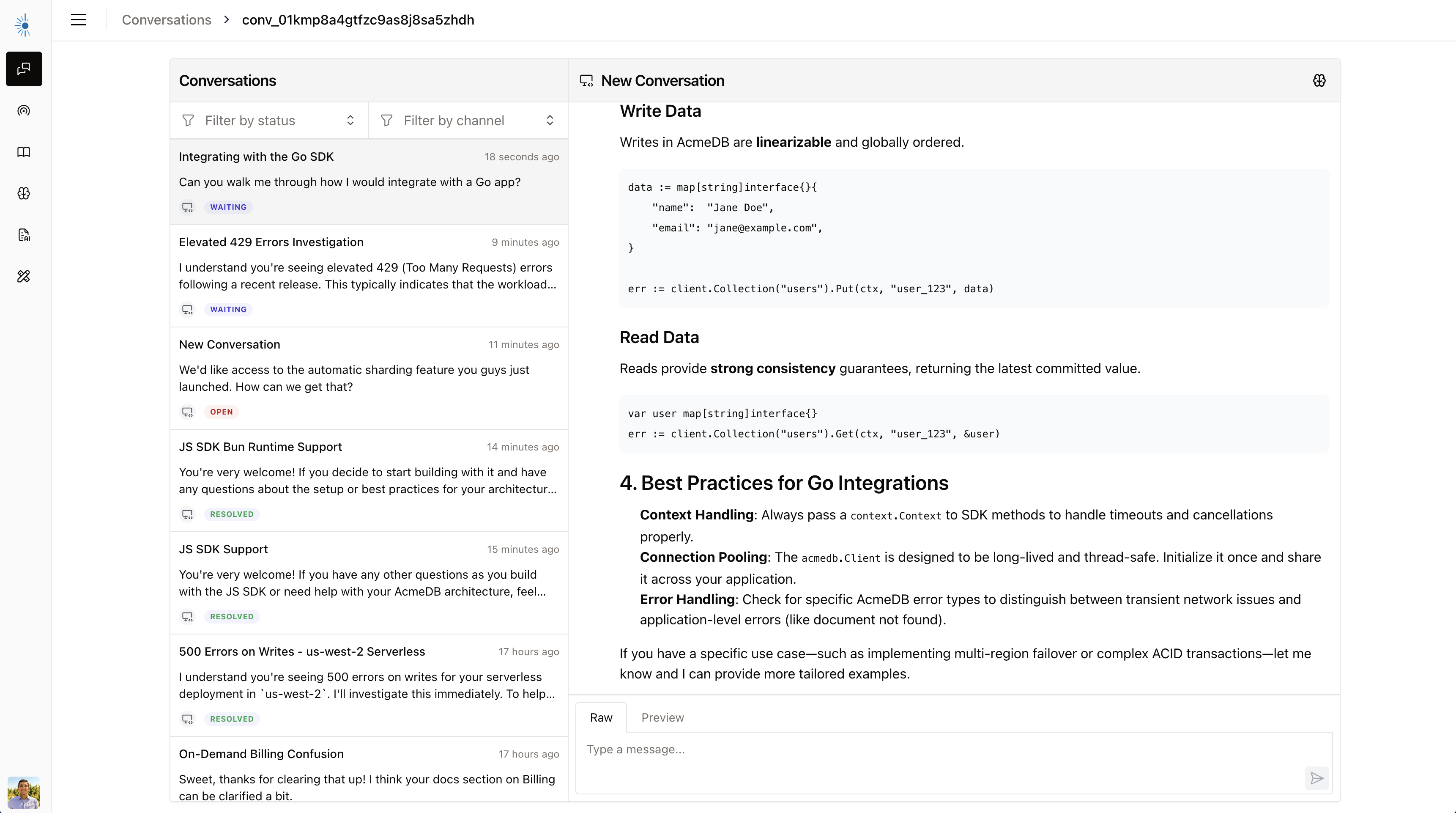The height and width of the screenshot is (813, 1456).
Task: Open the Conversations breadcrumb link
Action: pyautogui.click(x=166, y=19)
